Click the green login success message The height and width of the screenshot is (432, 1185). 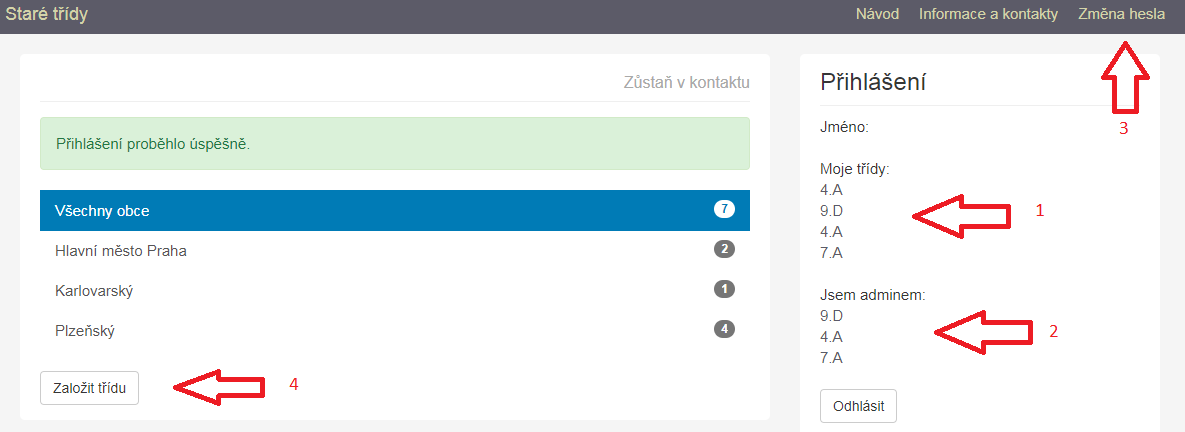394,143
